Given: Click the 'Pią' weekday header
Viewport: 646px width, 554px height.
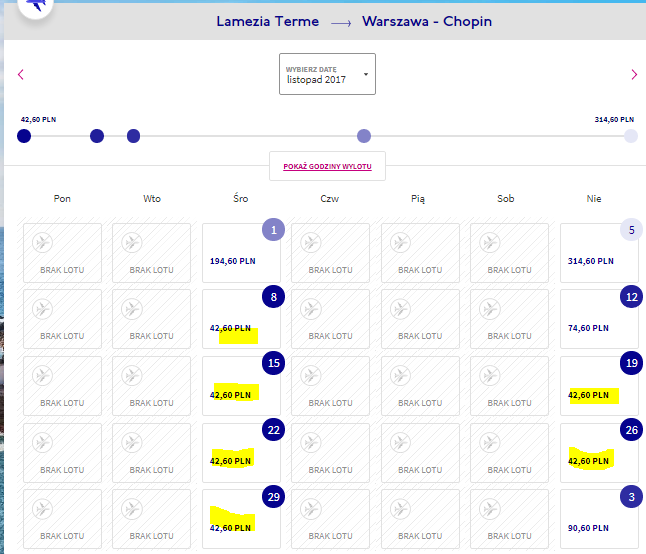Looking at the screenshot, I should click(x=418, y=199).
